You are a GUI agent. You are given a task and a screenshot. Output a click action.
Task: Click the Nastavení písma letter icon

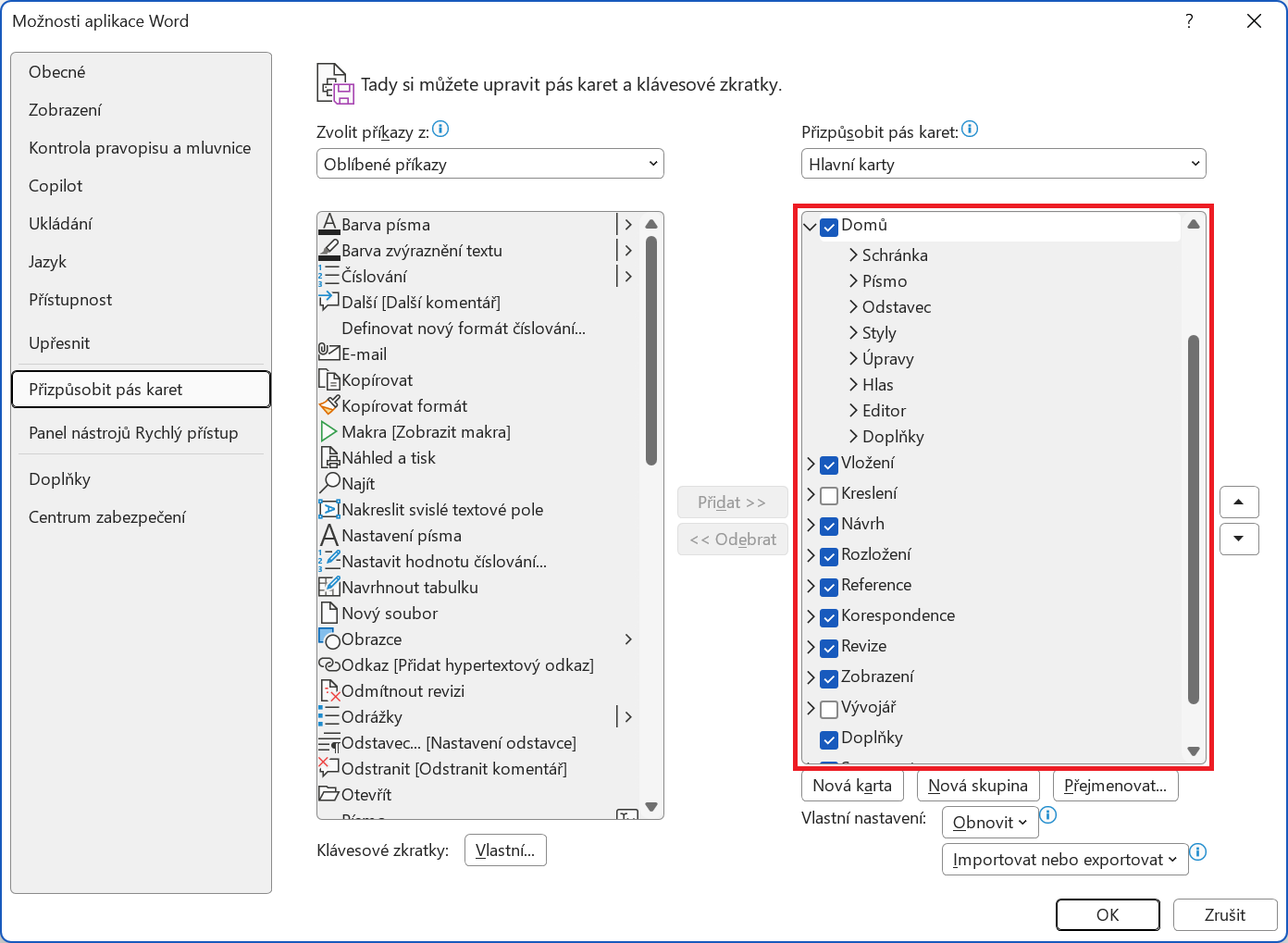[328, 535]
